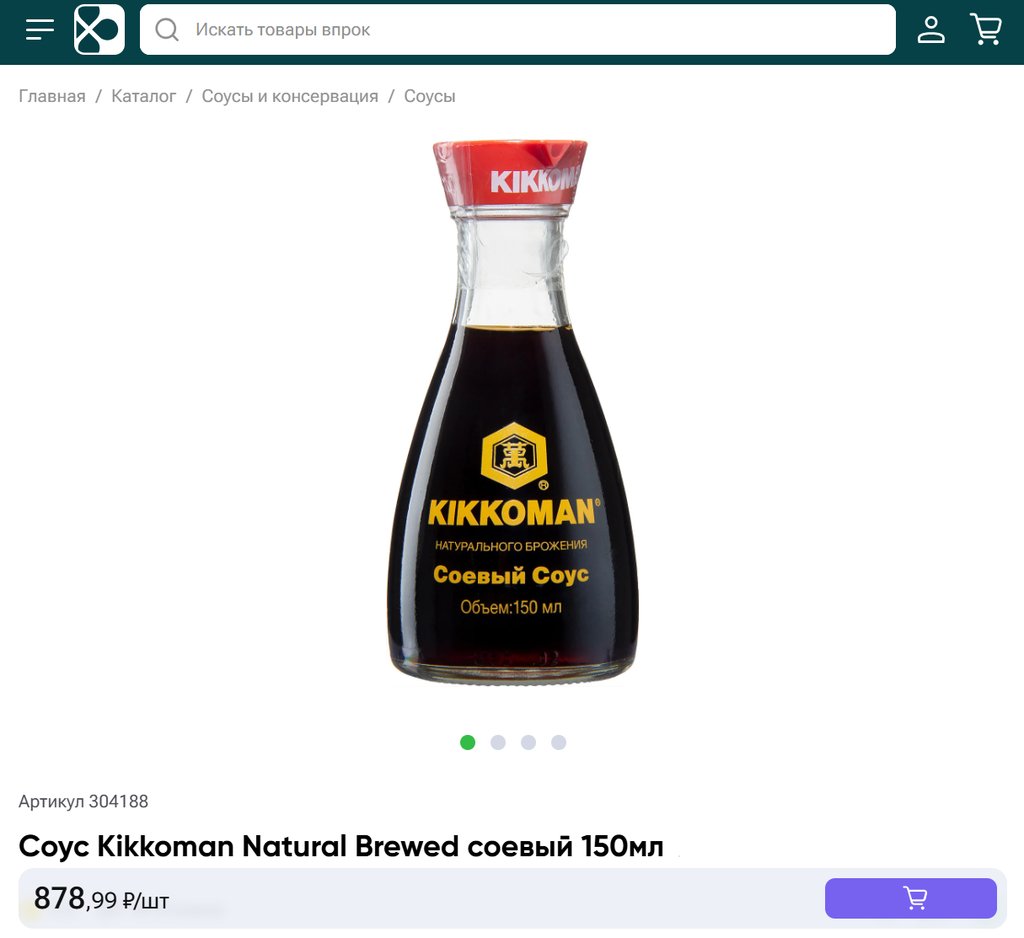Image resolution: width=1024 pixels, height=938 pixels.
Task: Open the shopping cart icon in header
Action: 986,29
